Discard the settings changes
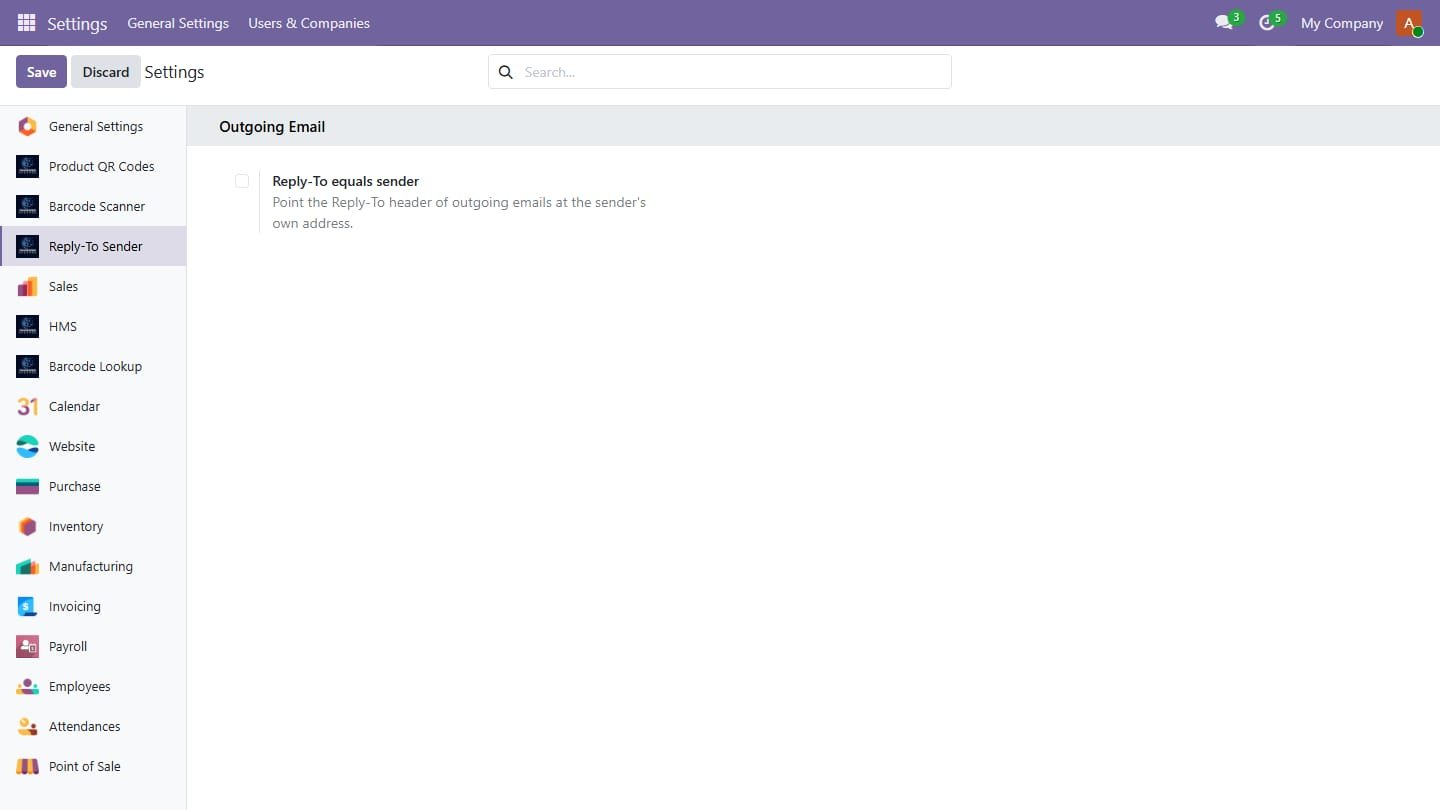The height and width of the screenshot is (810, 1440). (106, 72)
